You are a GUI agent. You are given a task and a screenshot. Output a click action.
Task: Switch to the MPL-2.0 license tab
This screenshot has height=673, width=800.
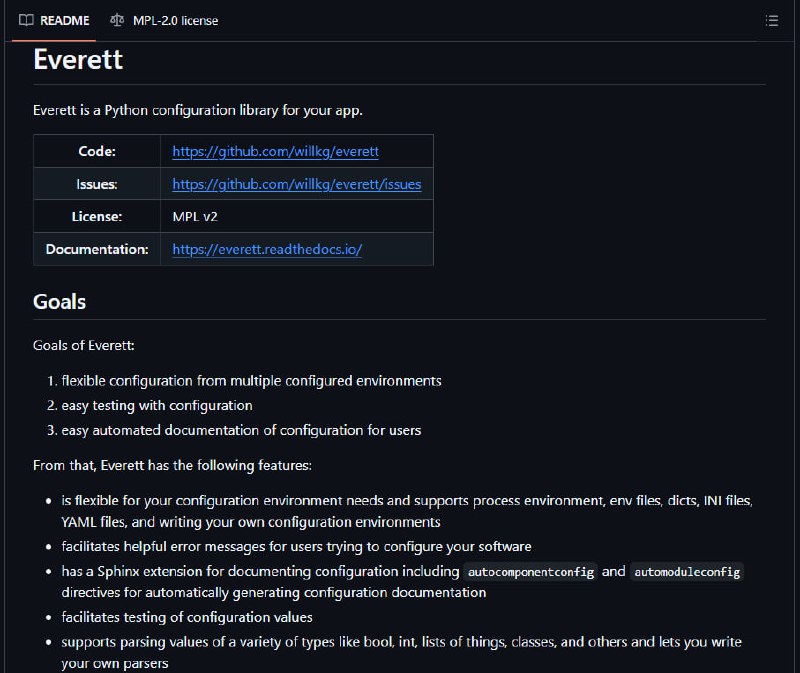pos(164,20)
